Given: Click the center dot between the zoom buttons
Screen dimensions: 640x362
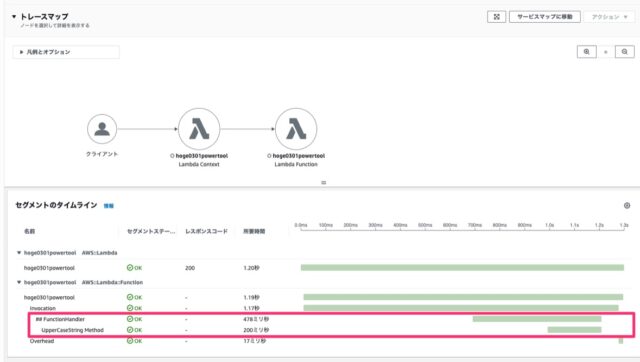Looking at the screenshot, I should coord(606,52).
